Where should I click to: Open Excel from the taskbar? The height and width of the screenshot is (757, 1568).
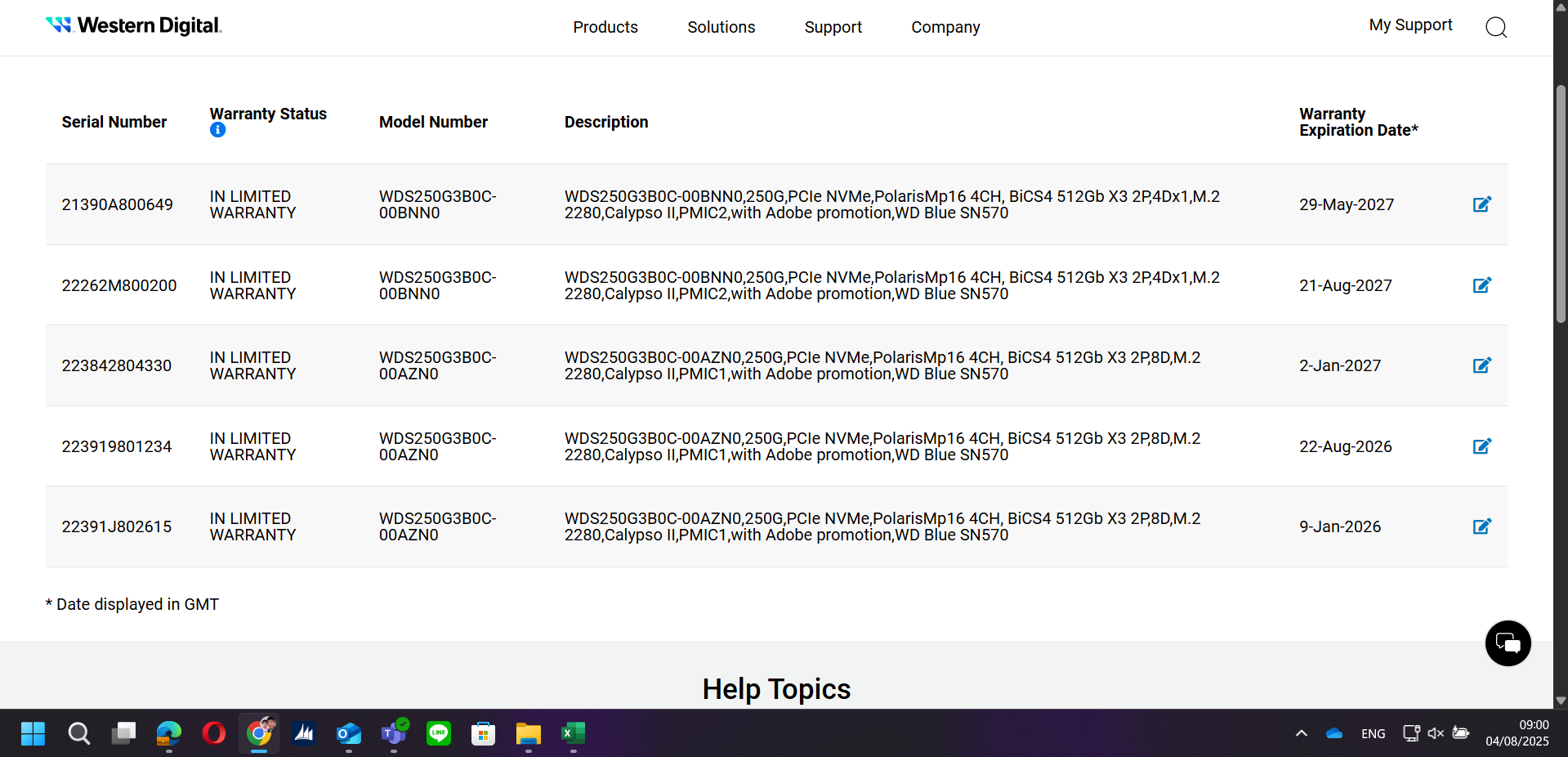(x=574, y=733)
